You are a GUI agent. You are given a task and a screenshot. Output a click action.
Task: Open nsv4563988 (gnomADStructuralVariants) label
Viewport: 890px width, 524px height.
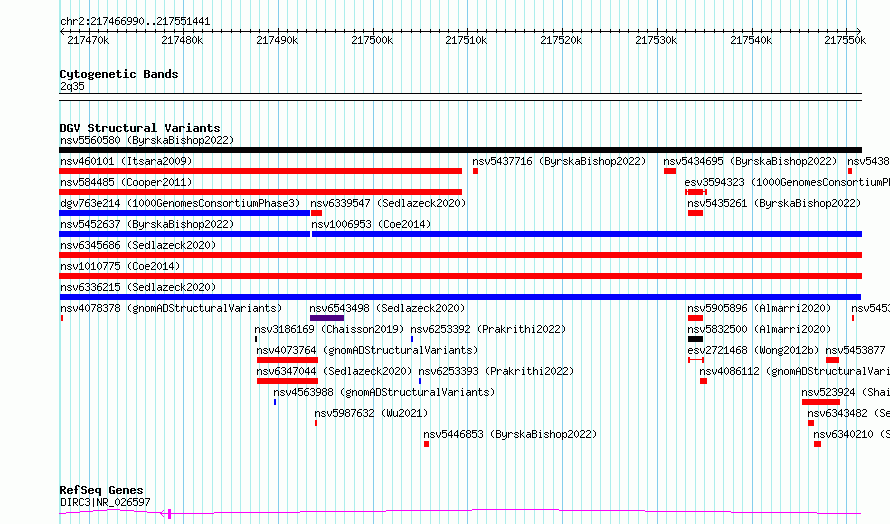pyautogui.click(x=384, y=392)
